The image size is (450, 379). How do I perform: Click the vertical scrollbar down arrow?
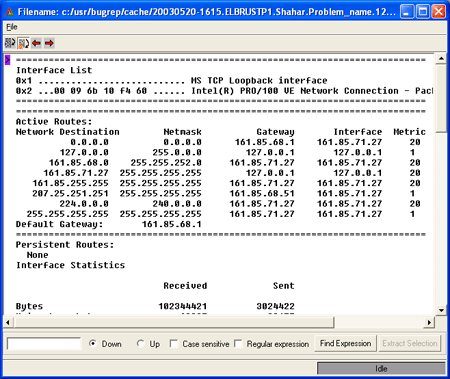coord(441,310)
